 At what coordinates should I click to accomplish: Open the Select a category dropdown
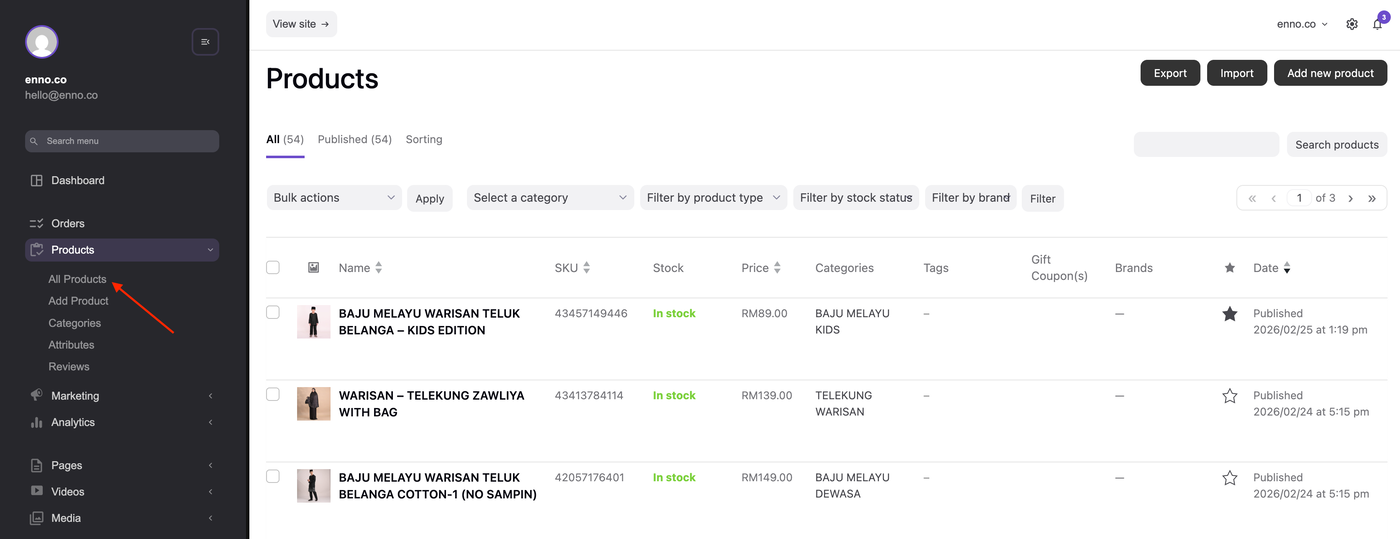[550, 198]
